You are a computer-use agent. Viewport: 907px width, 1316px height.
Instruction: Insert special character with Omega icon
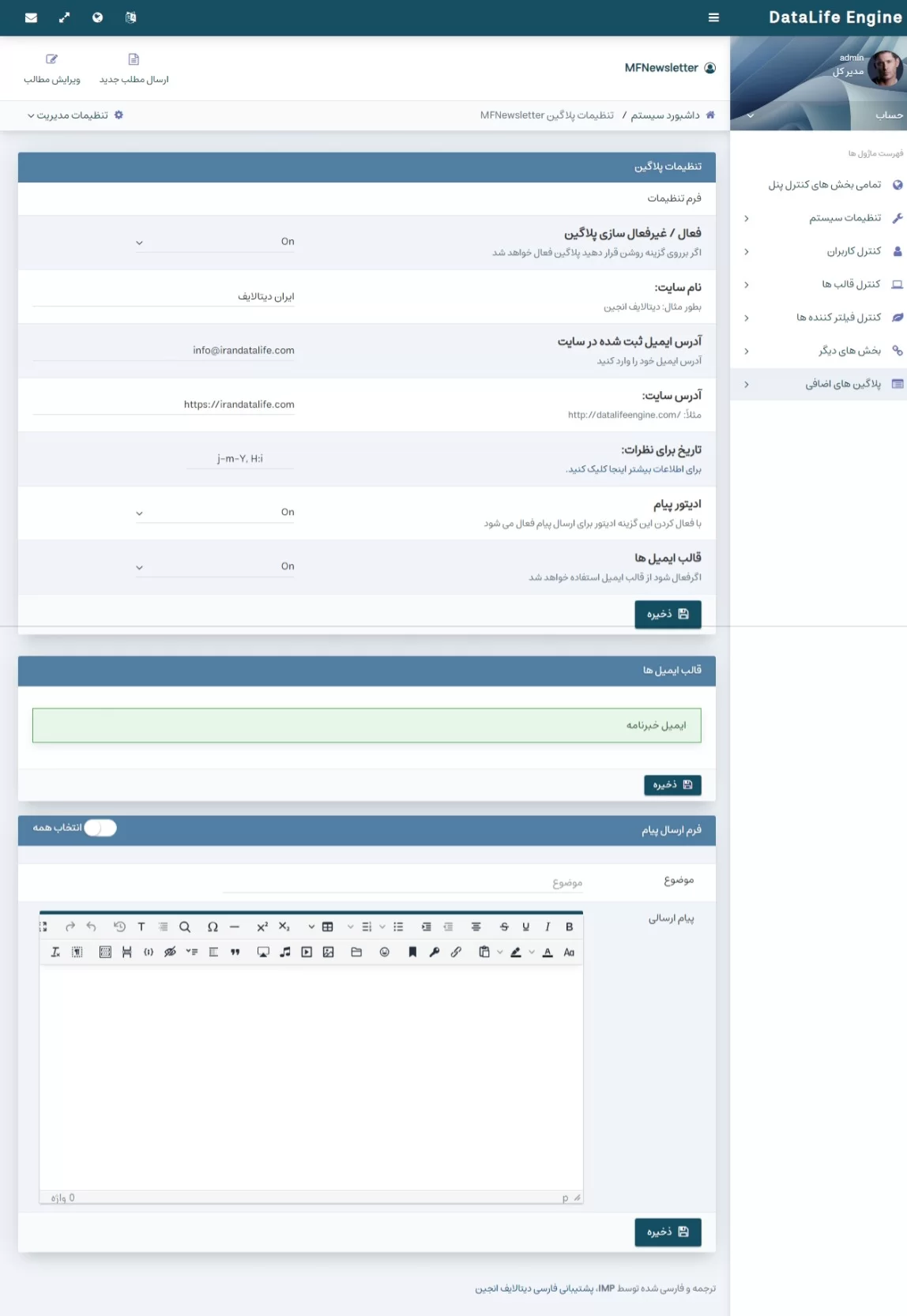(213, 927)
